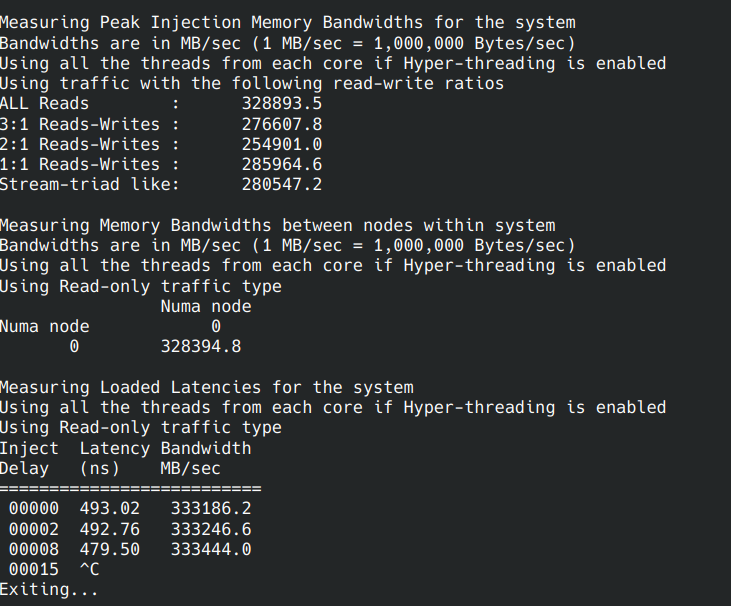
Task: Click the 1:1 Reads-Writes value 285964.6
Action: coord(281,164)
